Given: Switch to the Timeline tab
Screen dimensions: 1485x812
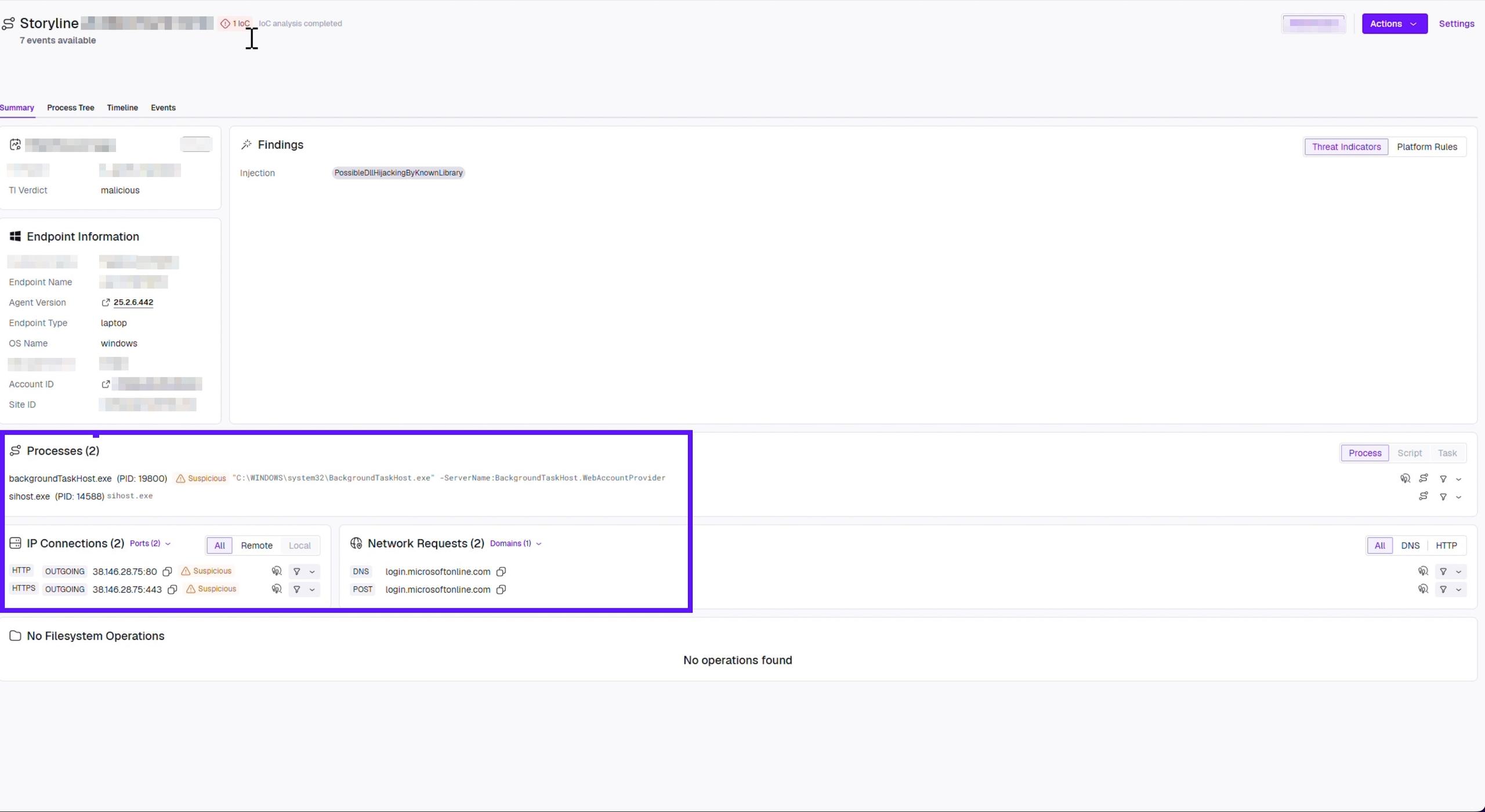Looking at the screenshot, I should click(122, 108).
